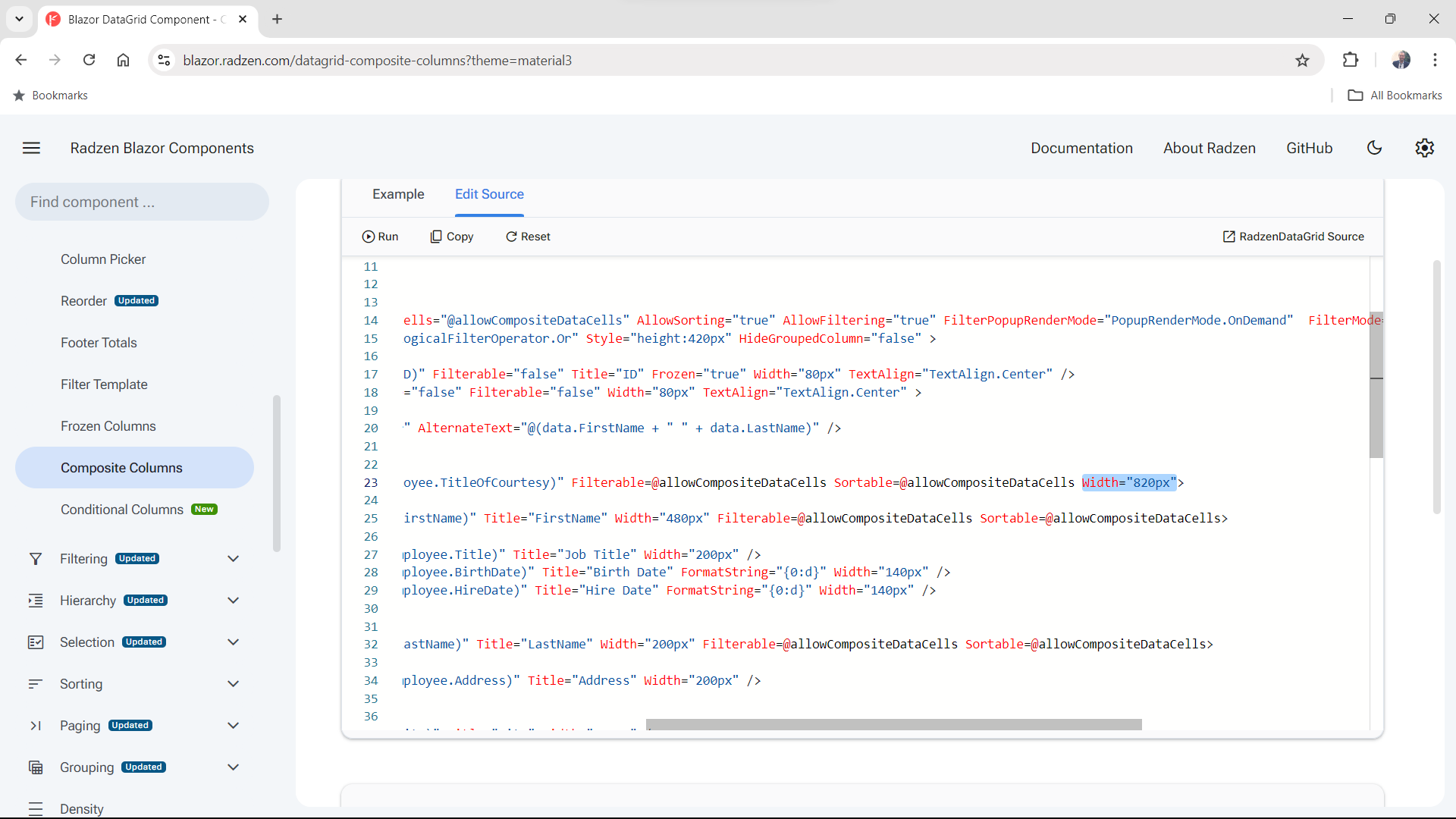The width and height of the screenshot is (1456, 819).
Task: Open the RadzenDataGrid Source link
Action: coord(1293,236)
